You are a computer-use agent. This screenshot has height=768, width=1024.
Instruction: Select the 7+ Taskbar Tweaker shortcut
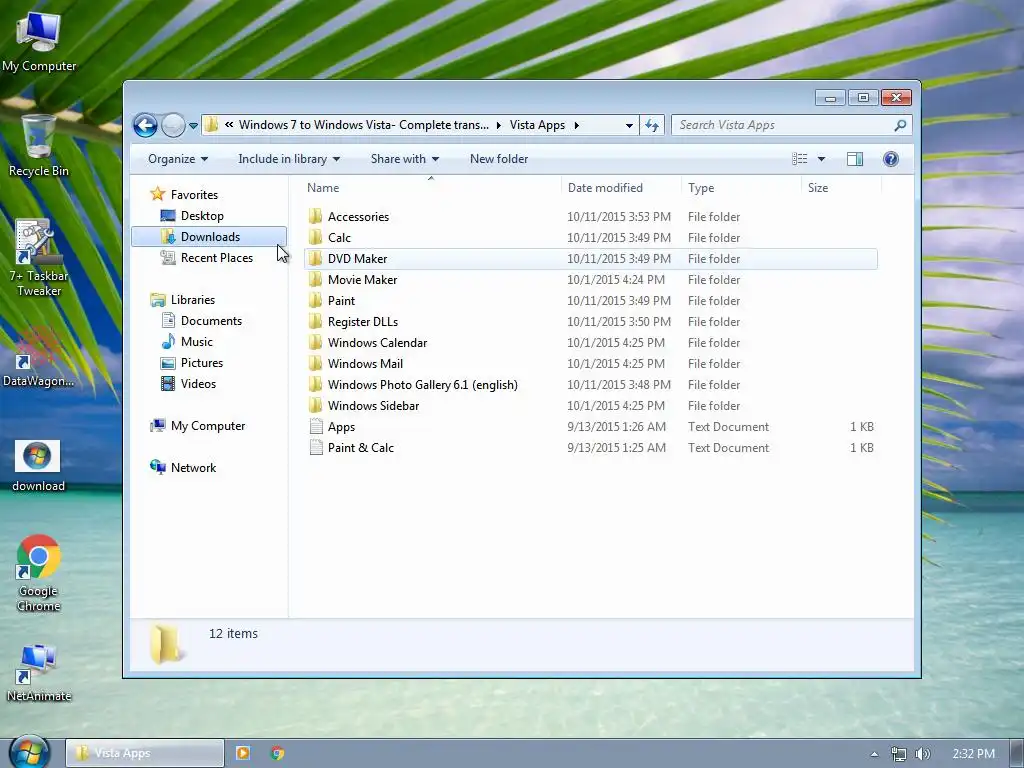(x=39, y=259)
